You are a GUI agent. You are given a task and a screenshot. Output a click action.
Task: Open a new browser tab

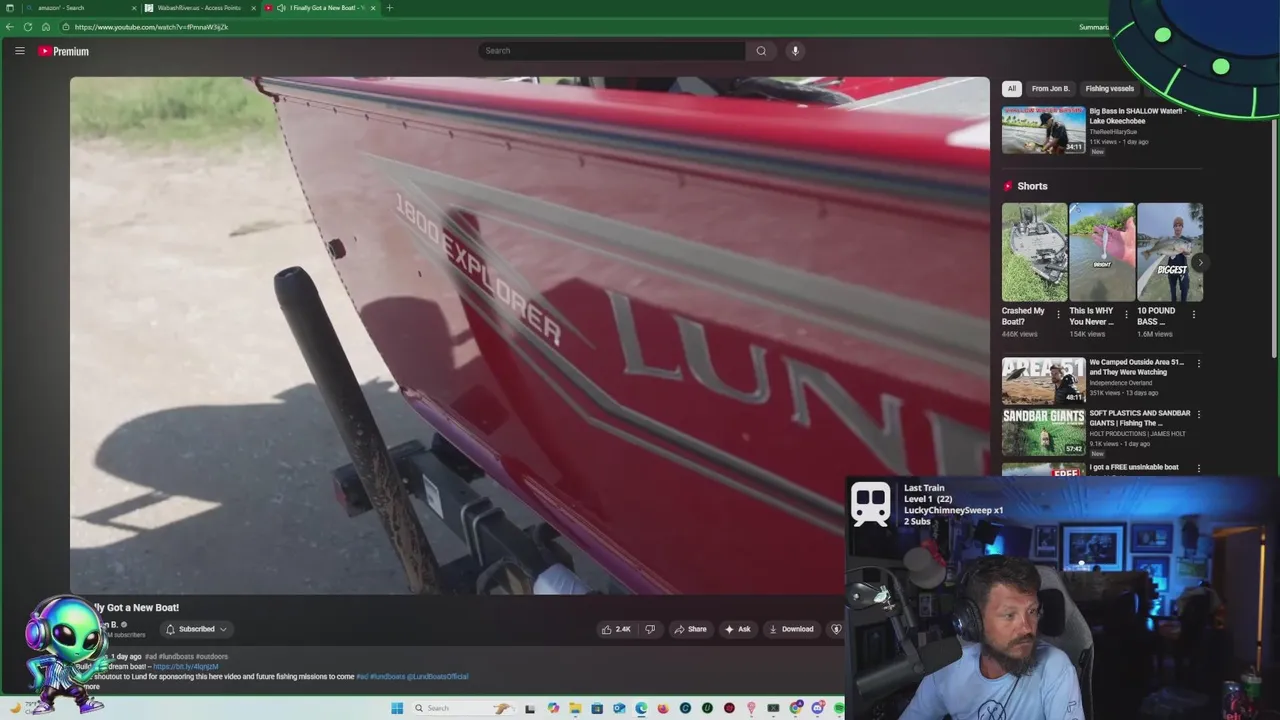389,8
